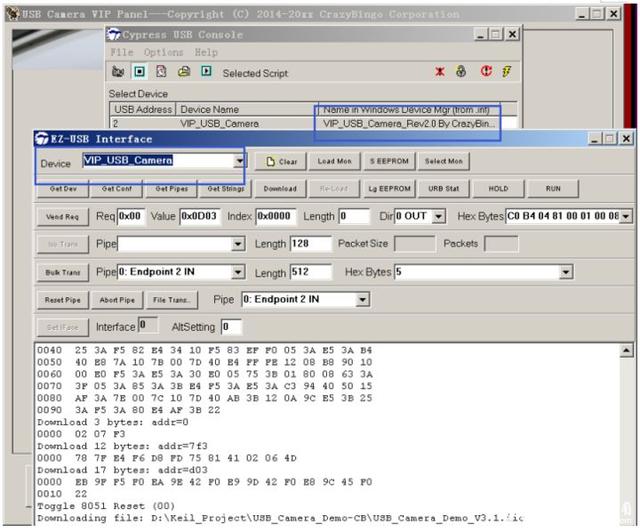Click the AltSetting input field
This screenshot has height=532, width=640.
[231, 327]
